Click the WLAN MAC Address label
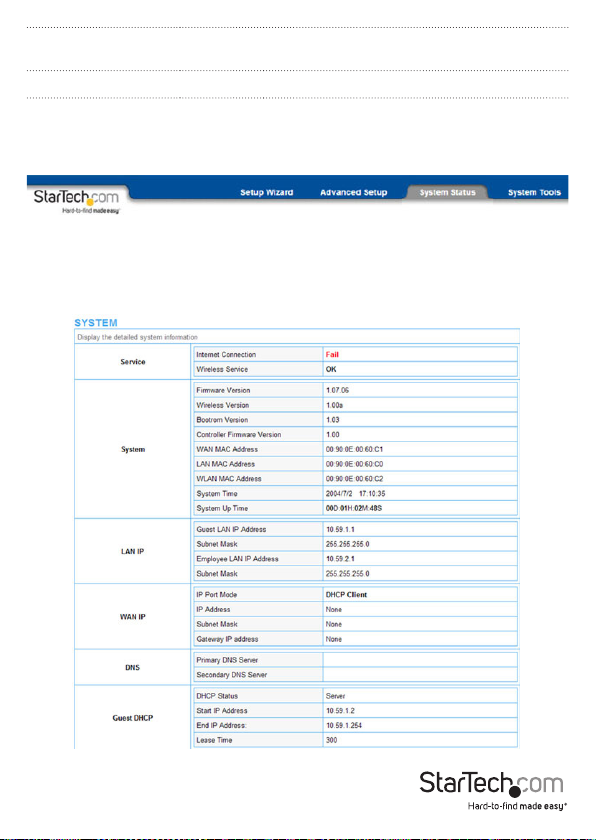The image size is (596, 840). coord(229,478)
